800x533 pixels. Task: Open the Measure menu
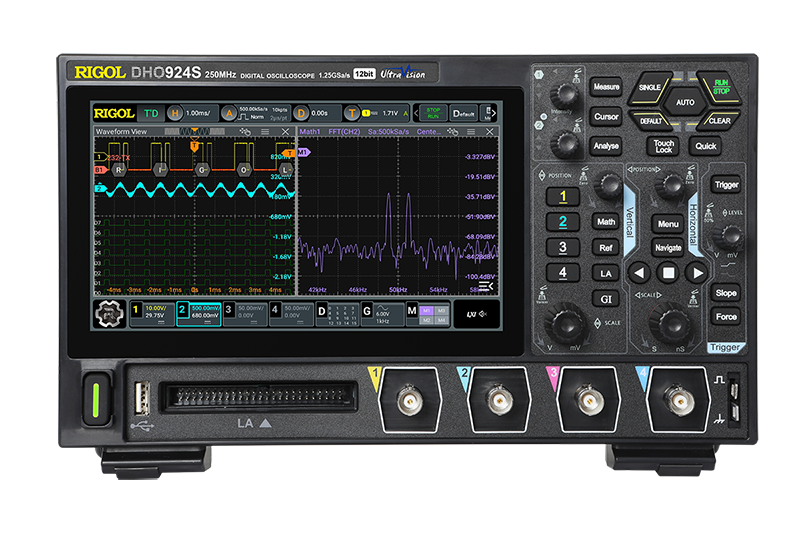click(x=606, y=88)
